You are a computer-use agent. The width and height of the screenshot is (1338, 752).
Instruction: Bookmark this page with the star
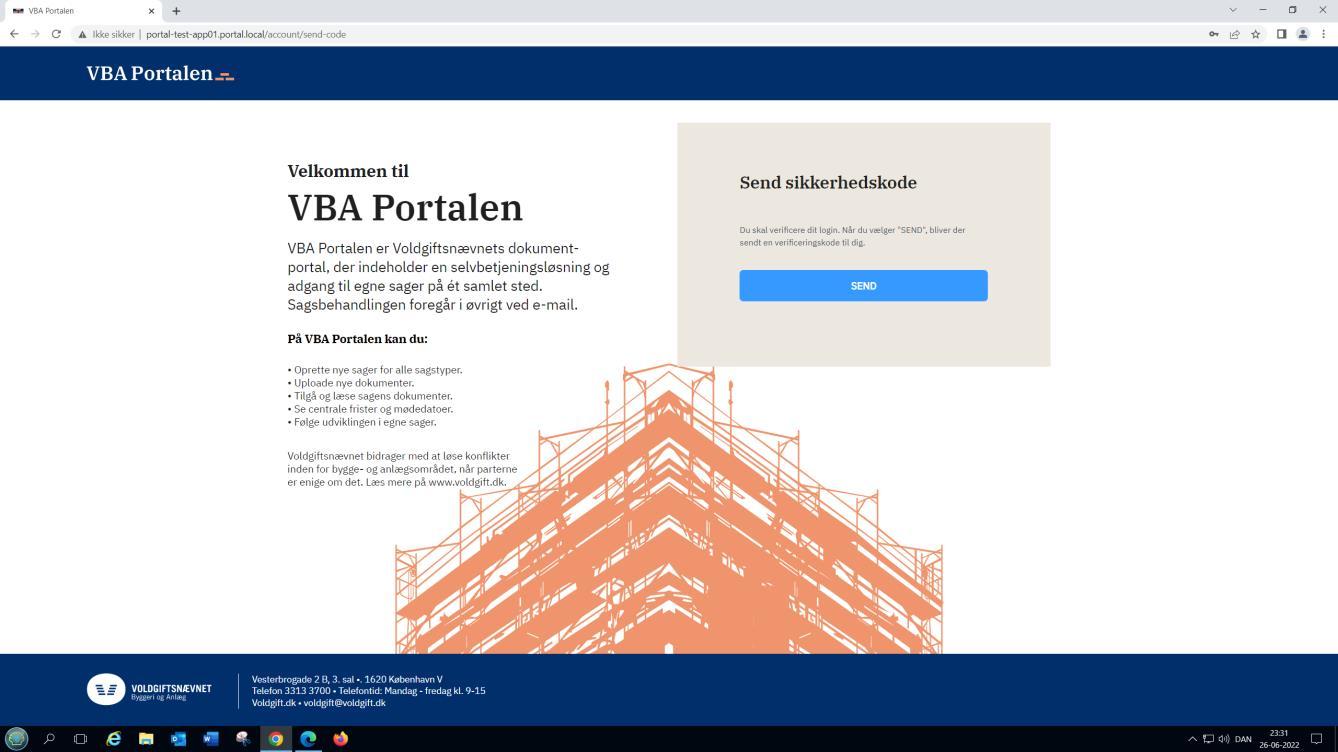[1256, 34]
